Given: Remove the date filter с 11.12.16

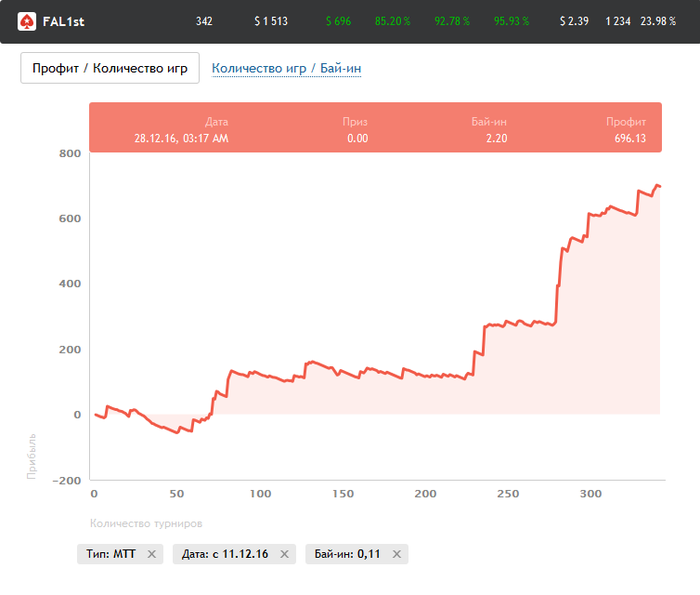Looking at the screenshot, I should click(284, 554).
